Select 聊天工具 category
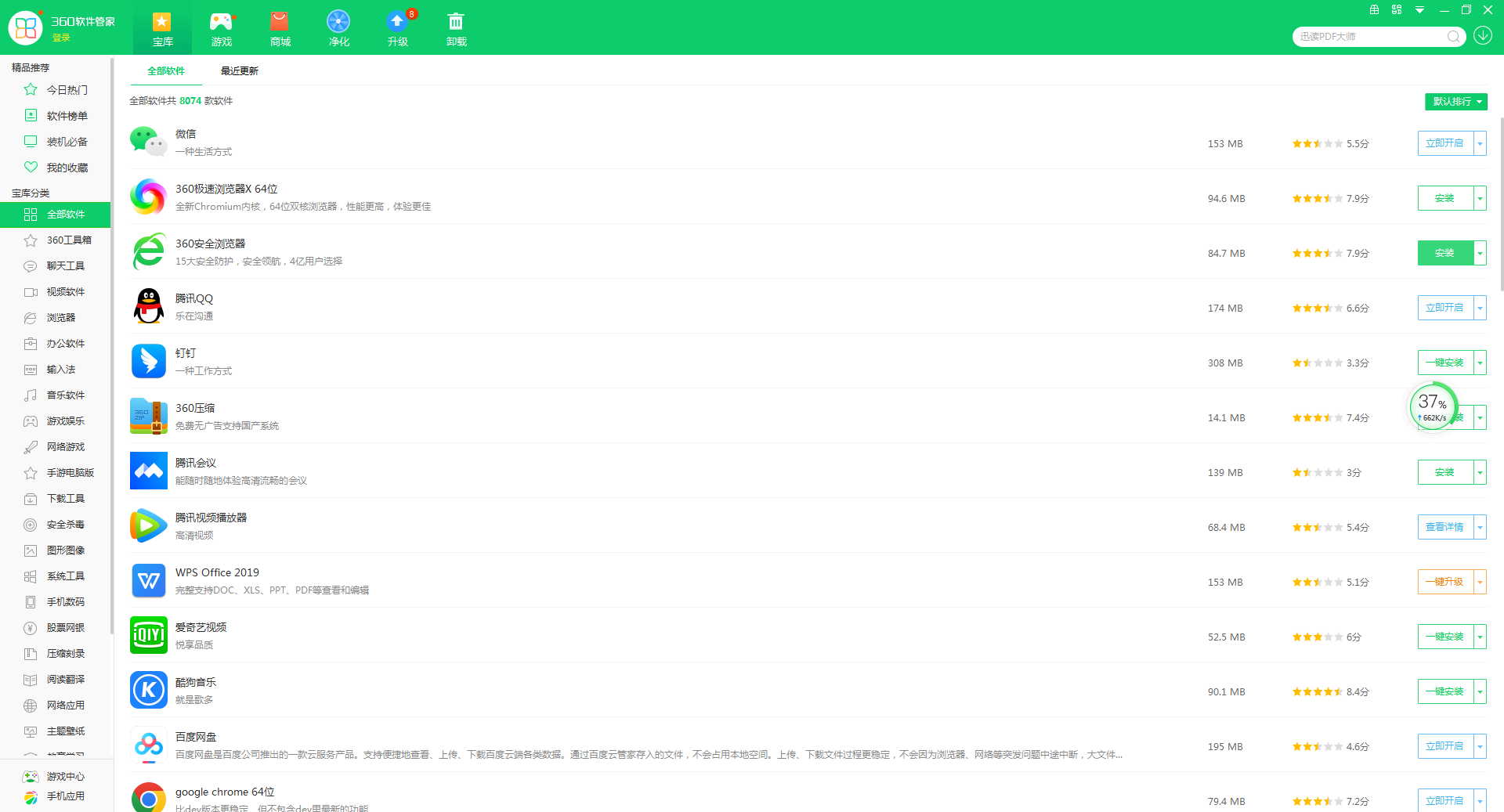This screenshot has height=812, width=1504. coord(55,266)
